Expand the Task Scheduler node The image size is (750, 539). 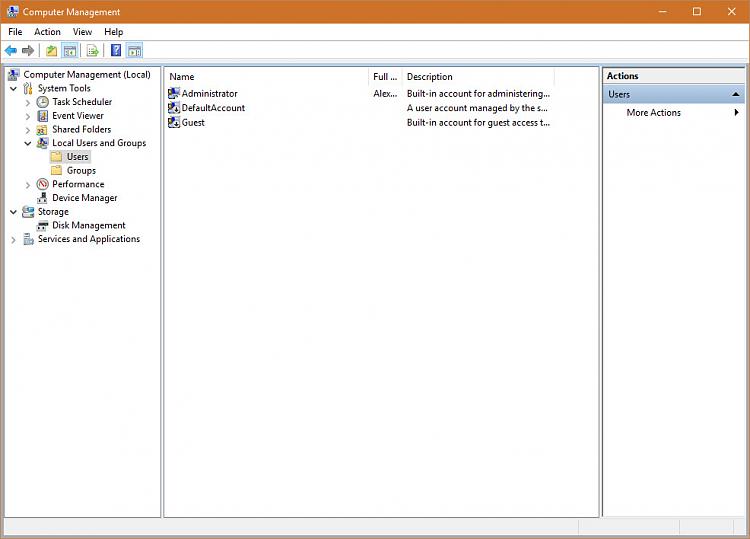28,102
